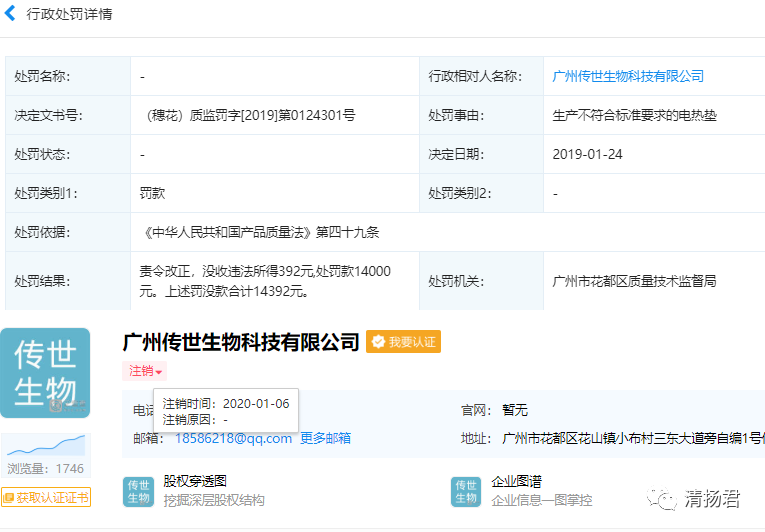Expand the 注销 status dropdown
This screenshot has width=765, height=532.
coord(144,371)
